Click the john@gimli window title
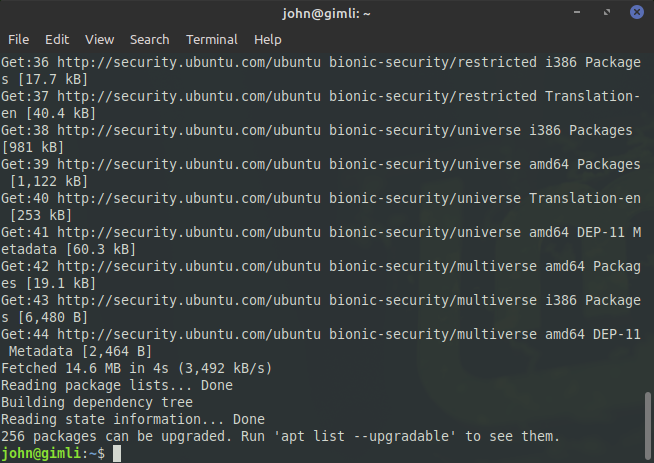Screen dimensions: 654x463 (x=326, y=14)
